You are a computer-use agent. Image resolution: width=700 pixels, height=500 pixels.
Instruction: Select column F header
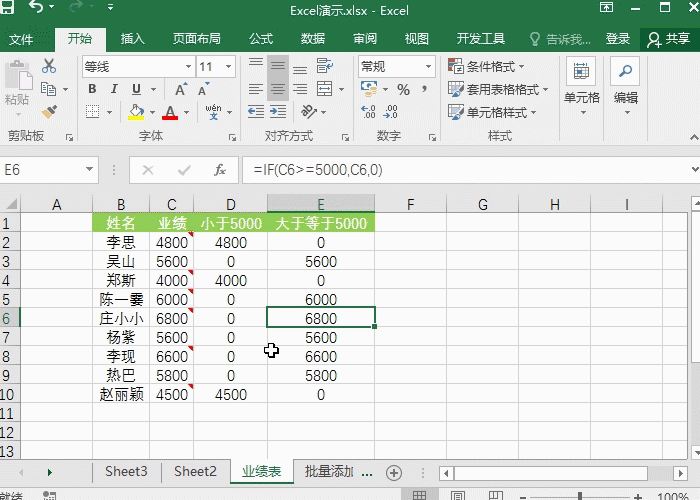(x=410, y=204)
